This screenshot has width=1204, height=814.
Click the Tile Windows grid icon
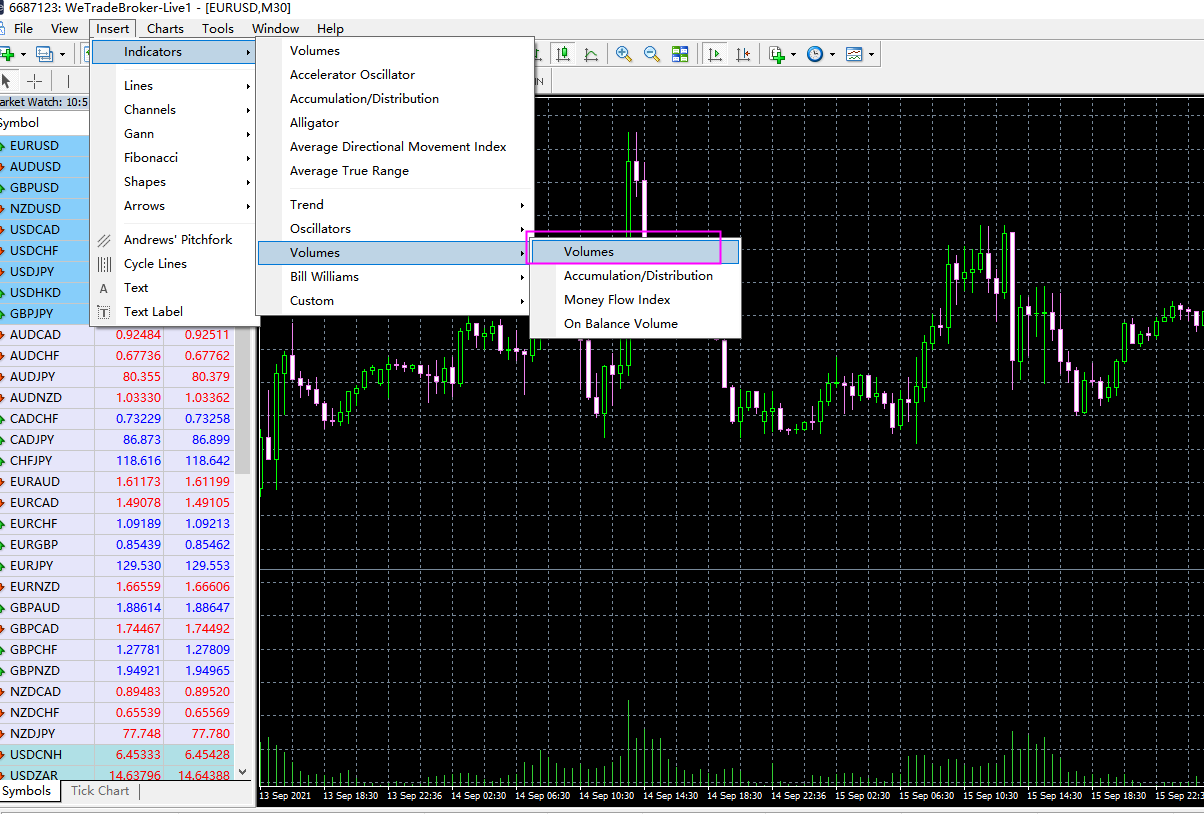(680, 54)
